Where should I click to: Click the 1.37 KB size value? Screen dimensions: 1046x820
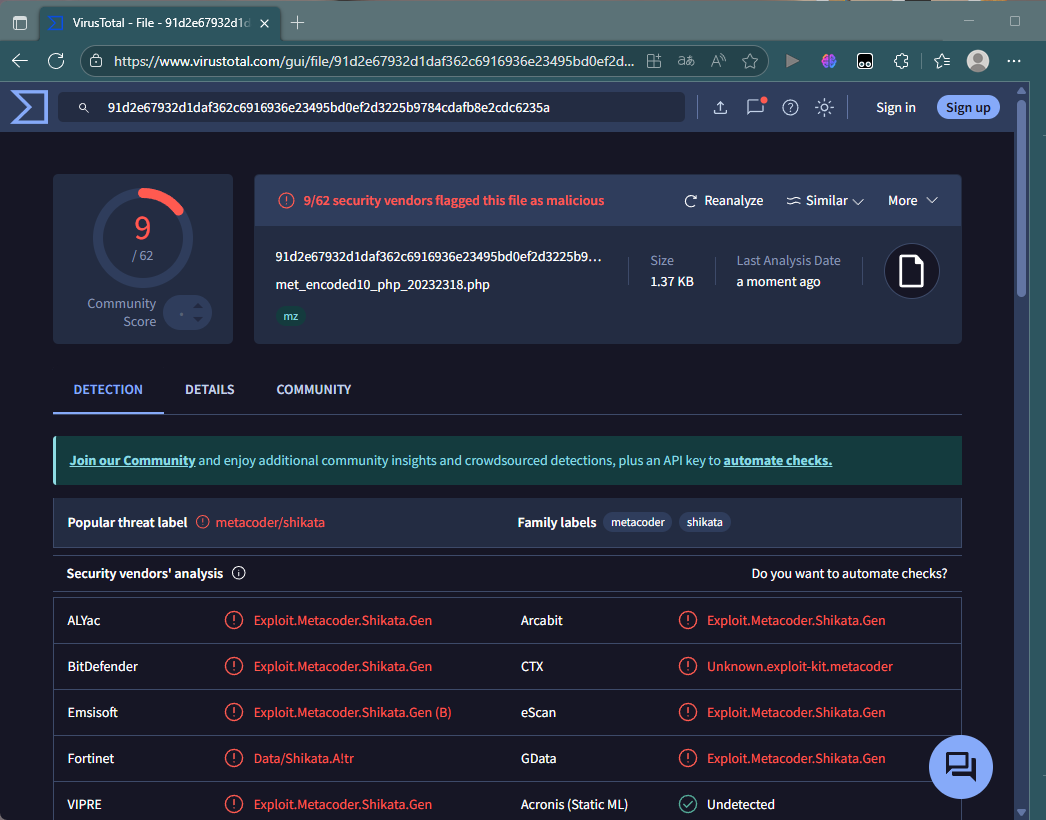pos(672,282)
